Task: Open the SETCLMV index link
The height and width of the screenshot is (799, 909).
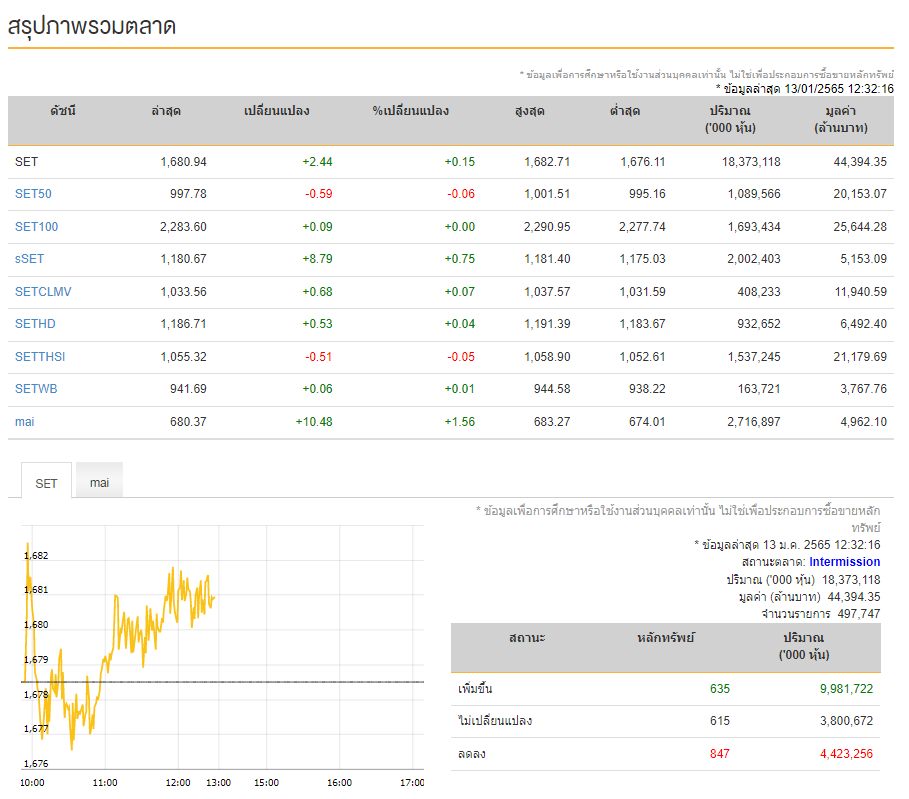Action: (x=43, y=292)
